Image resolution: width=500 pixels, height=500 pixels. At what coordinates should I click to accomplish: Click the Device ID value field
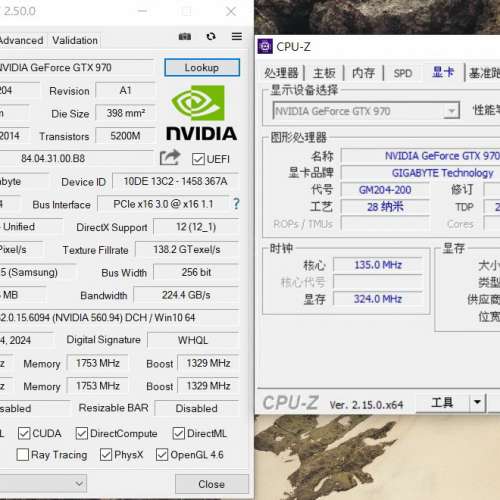coord(175,181)
